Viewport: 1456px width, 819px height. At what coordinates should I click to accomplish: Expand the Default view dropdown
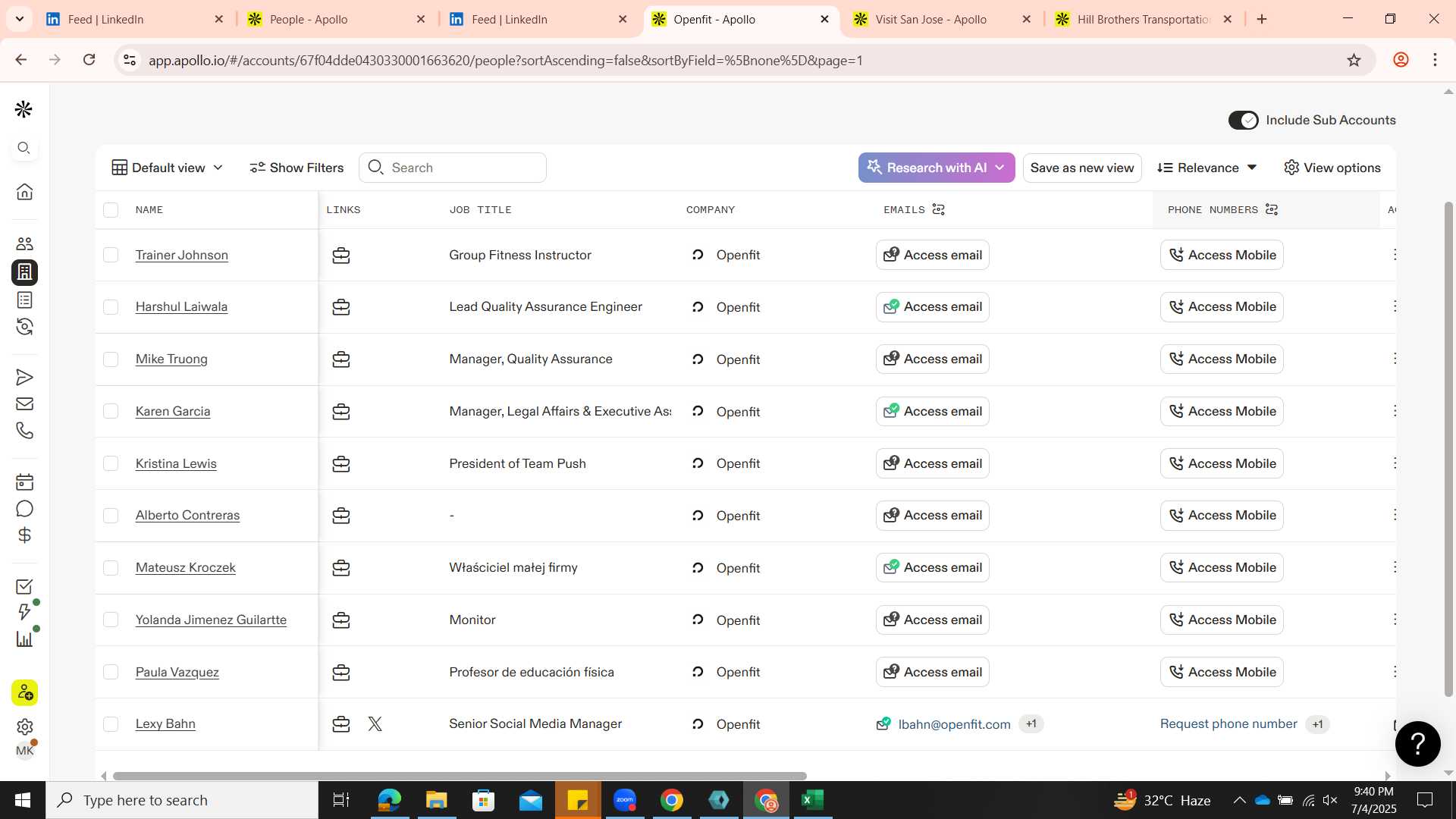click(x=168, y=168)
